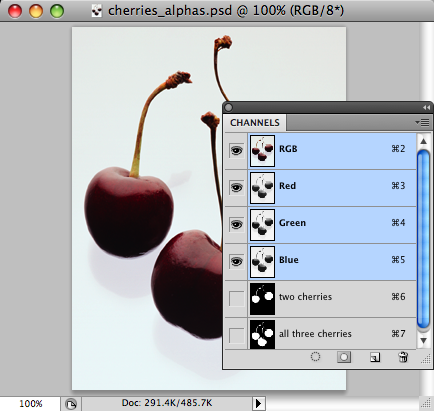The image size is (434, 411).
Task: Click Doc: 291.4K/485.7K status text
Action: pyautogui.click(x=167, y=403)
